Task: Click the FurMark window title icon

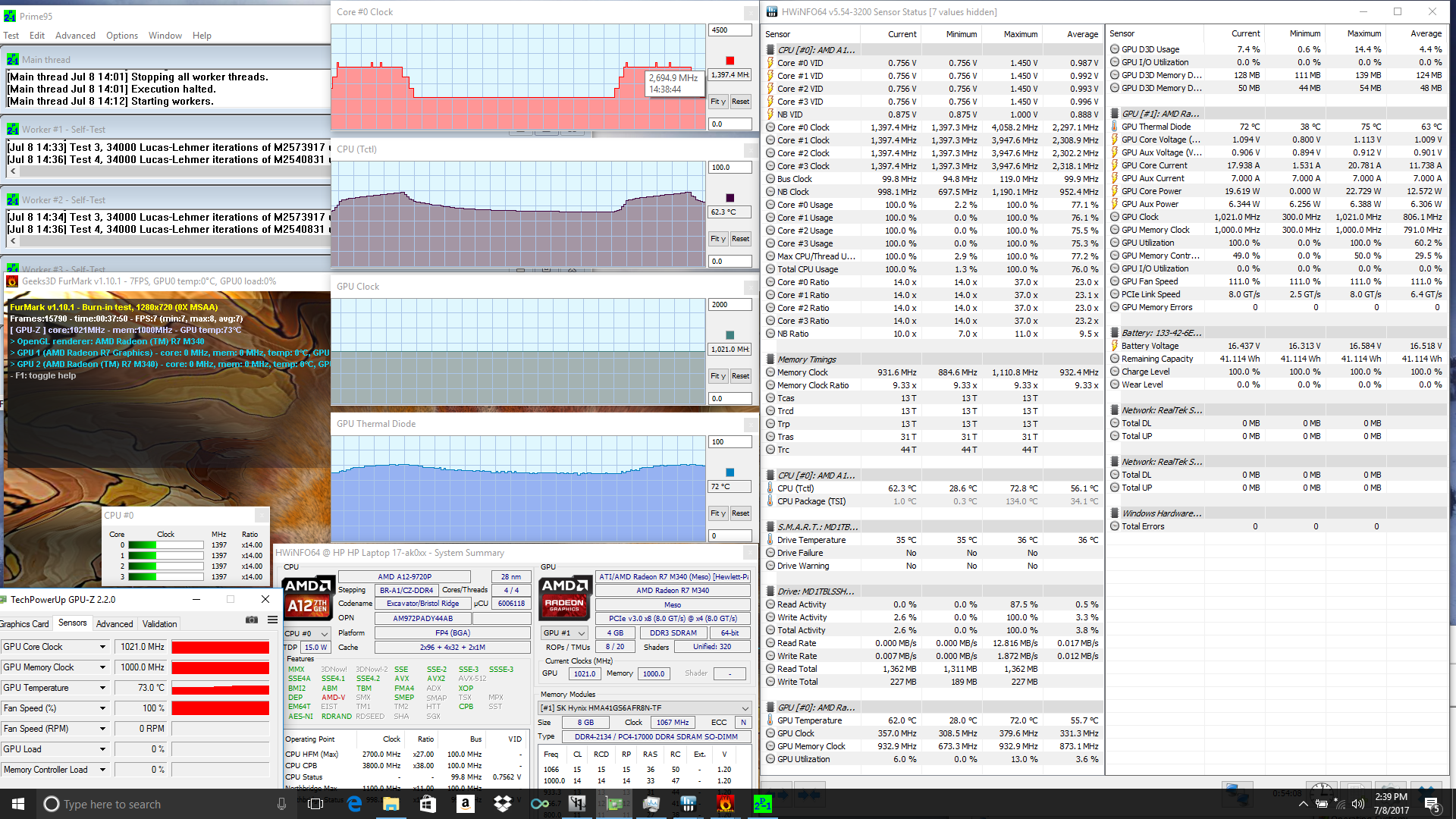Action: click(x=12, y=281)
